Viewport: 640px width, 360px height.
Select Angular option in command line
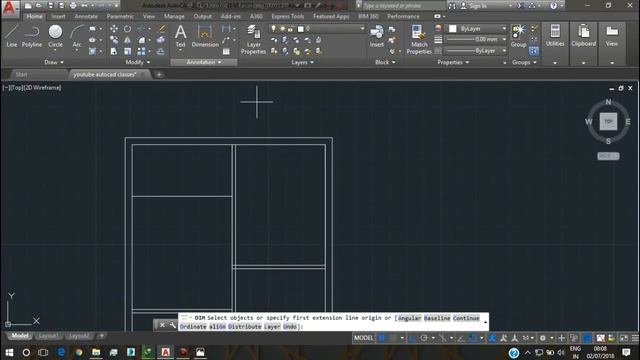[x=409, y=318]
